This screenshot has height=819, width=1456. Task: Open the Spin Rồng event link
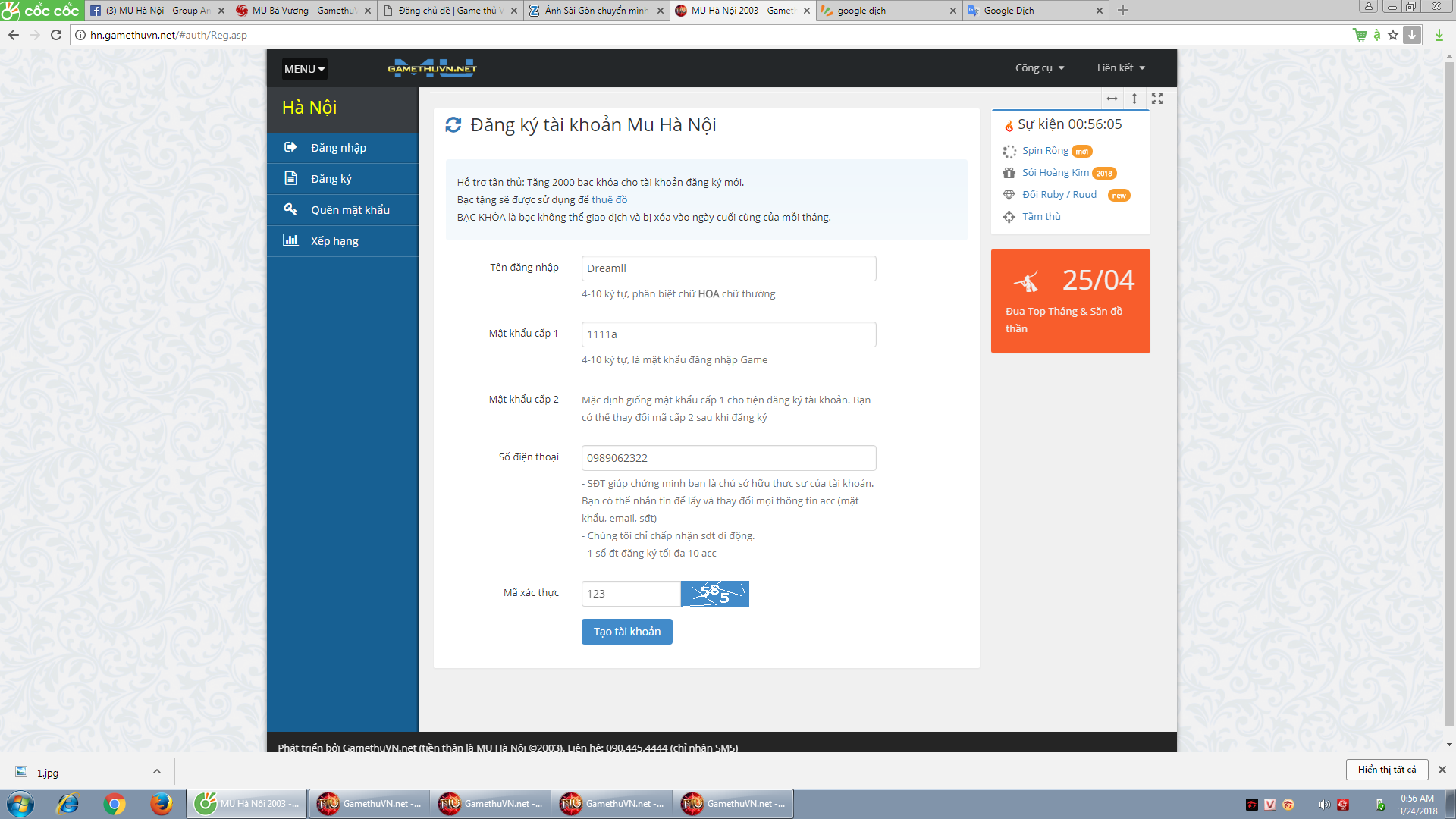point(1045,151)
